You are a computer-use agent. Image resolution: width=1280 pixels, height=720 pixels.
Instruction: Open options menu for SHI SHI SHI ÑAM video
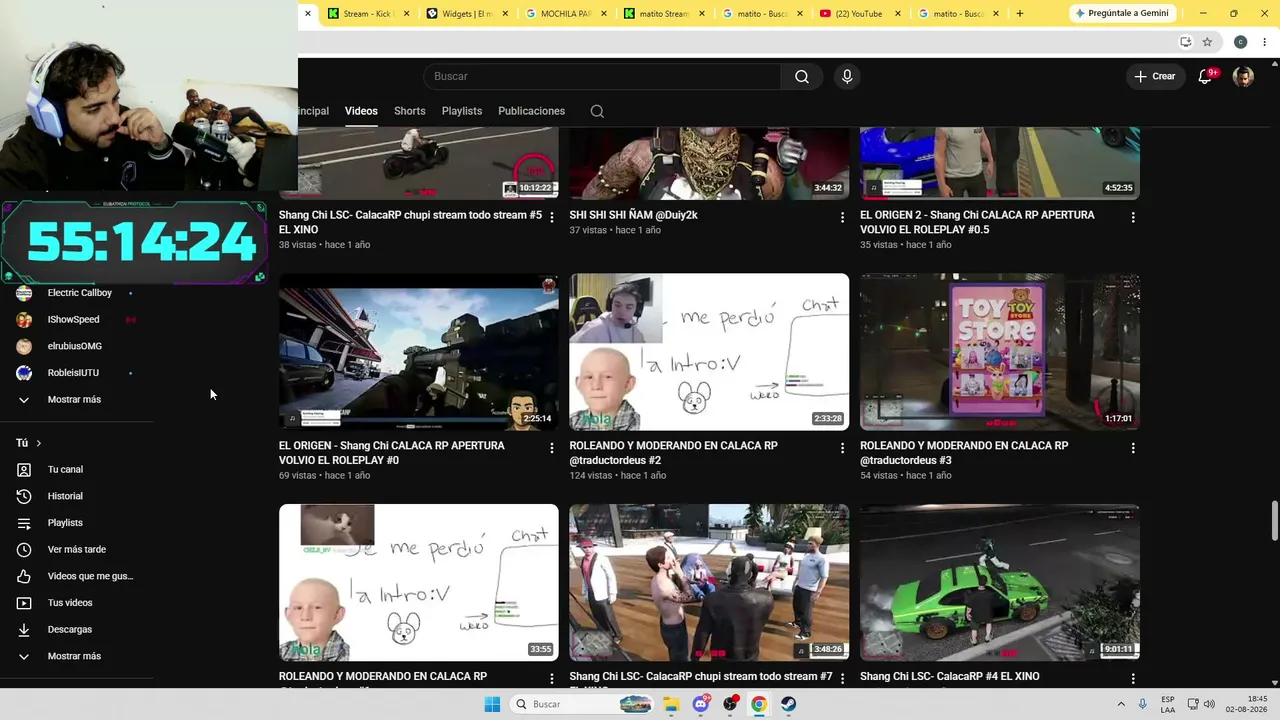[x=842, y=217]
